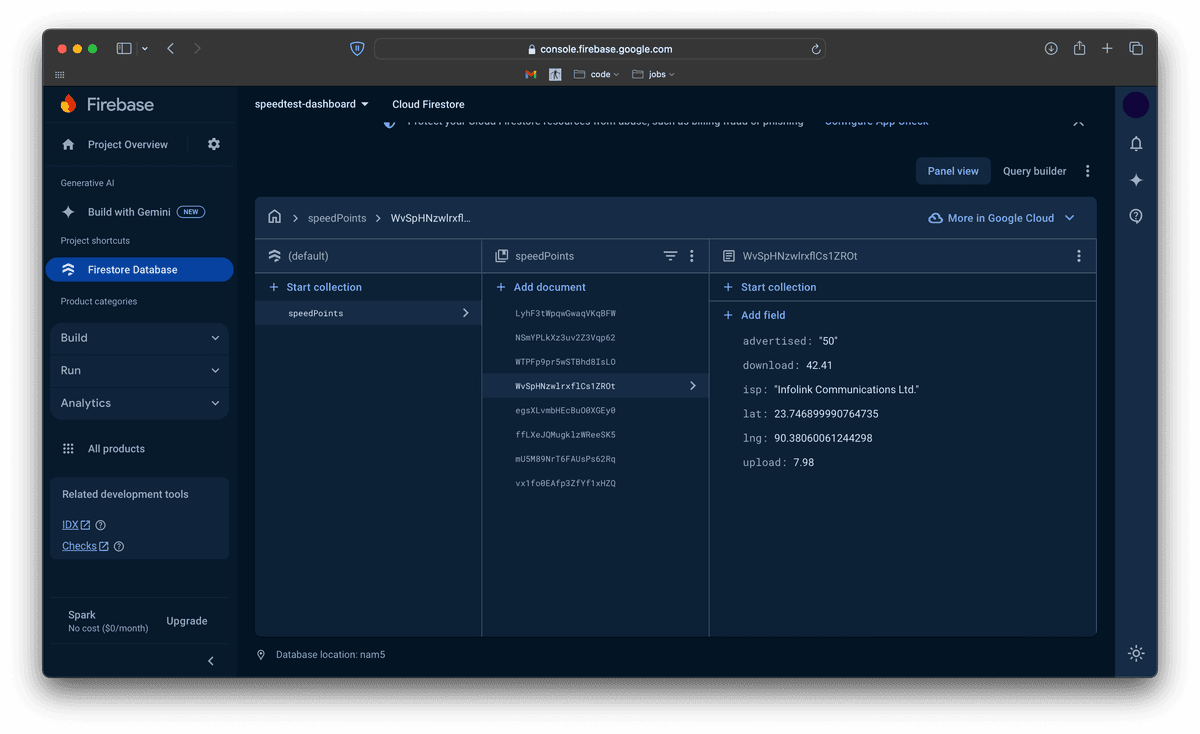1200x734 pixels.
Task: Open the notifications bell
Action: click(1136, 144)
